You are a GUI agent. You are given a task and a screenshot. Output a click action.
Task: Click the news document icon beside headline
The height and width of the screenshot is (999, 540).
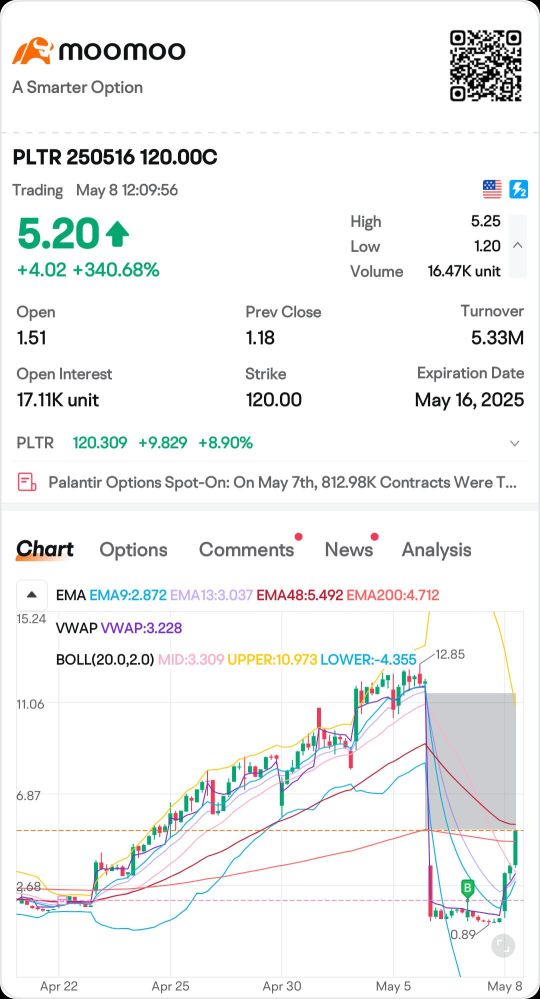[x=27, y=482]
